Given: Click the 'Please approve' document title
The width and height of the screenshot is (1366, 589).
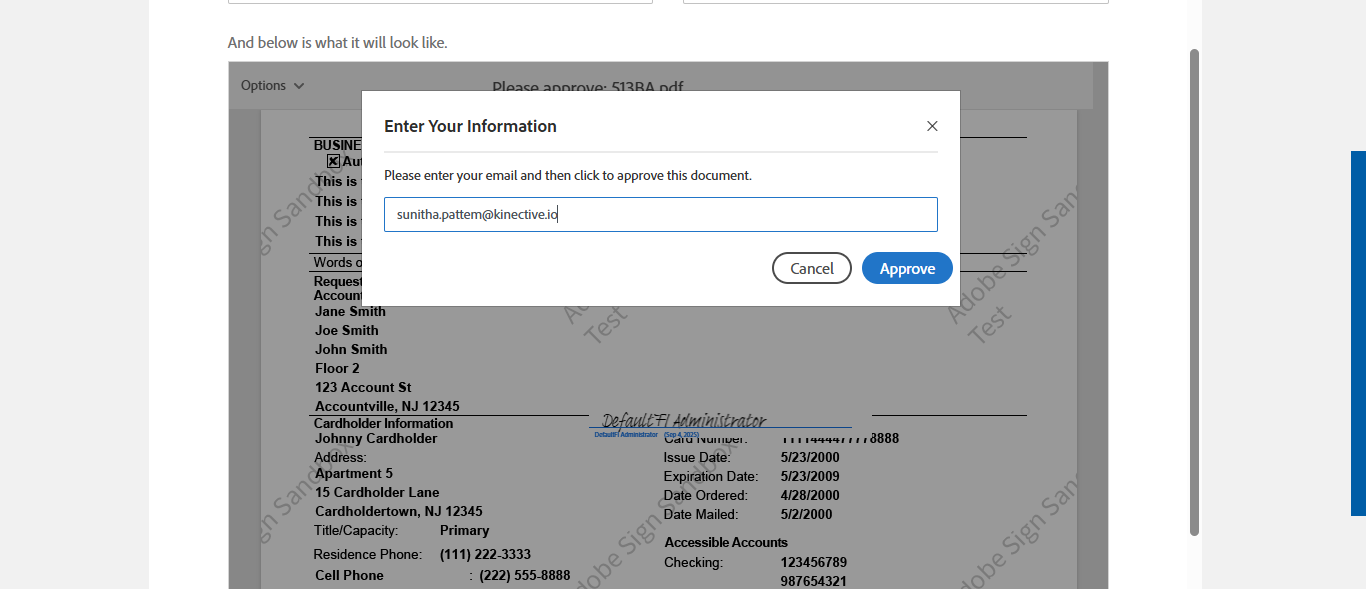Looking at the screenshot, I should (x=588, y=87).
